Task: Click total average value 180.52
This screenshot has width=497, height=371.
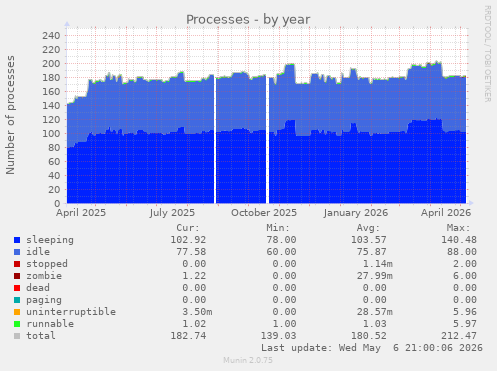Action: [x=369, y=336]
